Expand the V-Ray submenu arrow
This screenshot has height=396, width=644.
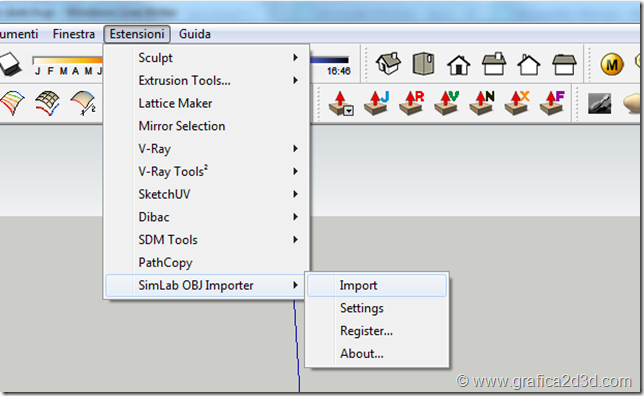pos(295,148)
